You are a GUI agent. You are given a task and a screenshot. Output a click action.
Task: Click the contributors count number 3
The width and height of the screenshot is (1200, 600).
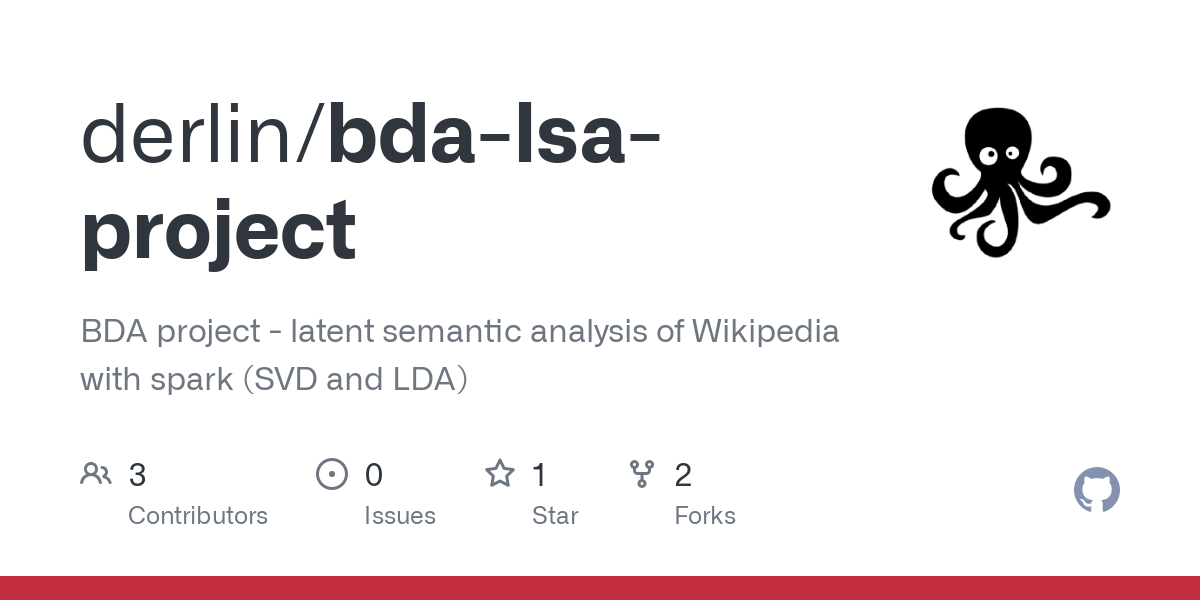pos(138,475)
